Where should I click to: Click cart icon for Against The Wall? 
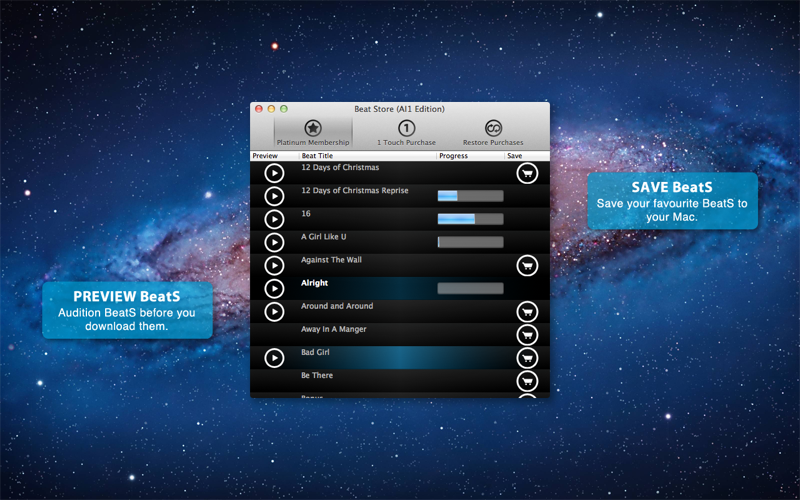click(x=527, y=266)
